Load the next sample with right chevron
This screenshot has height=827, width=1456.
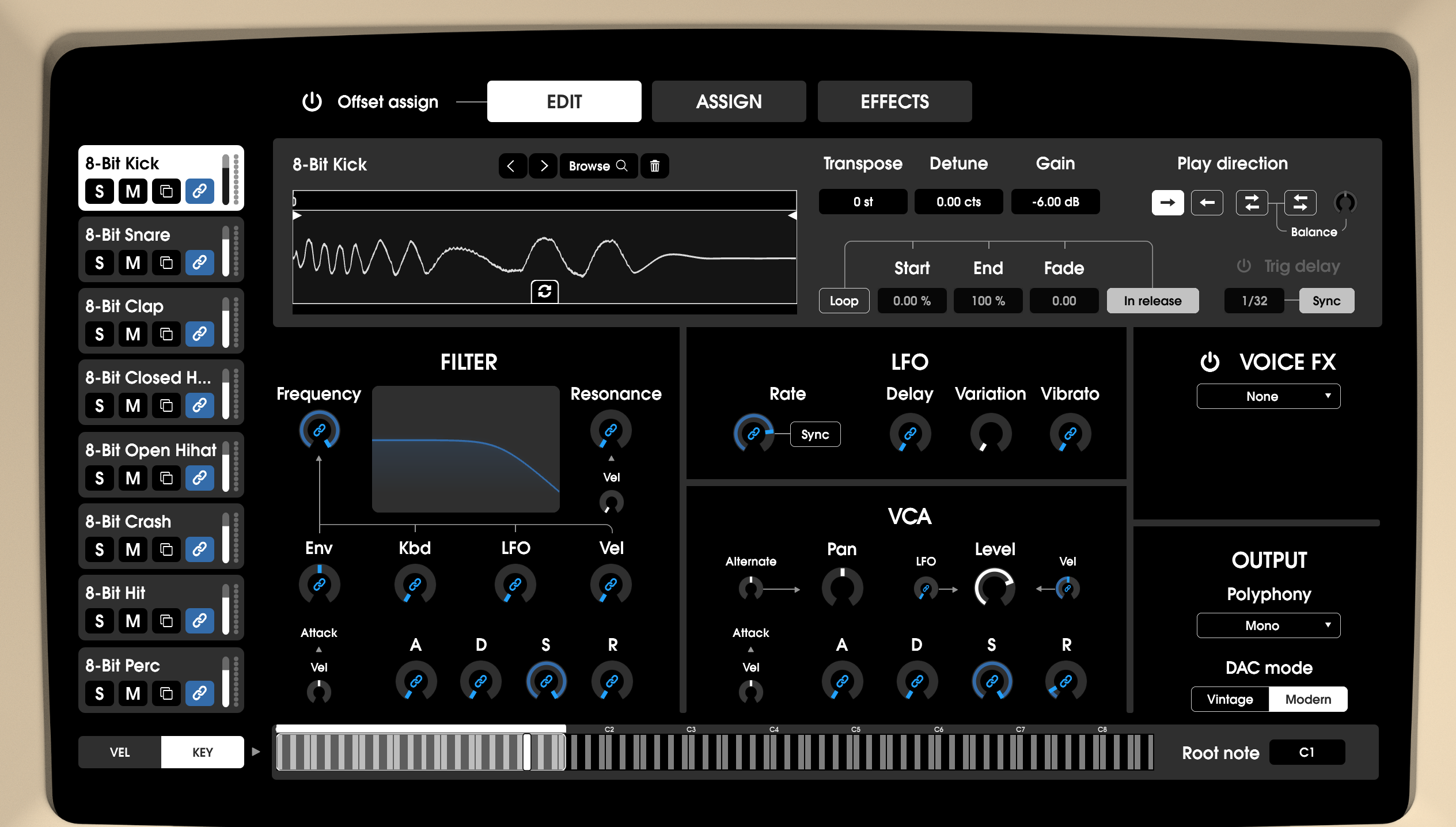coord(543,166)
